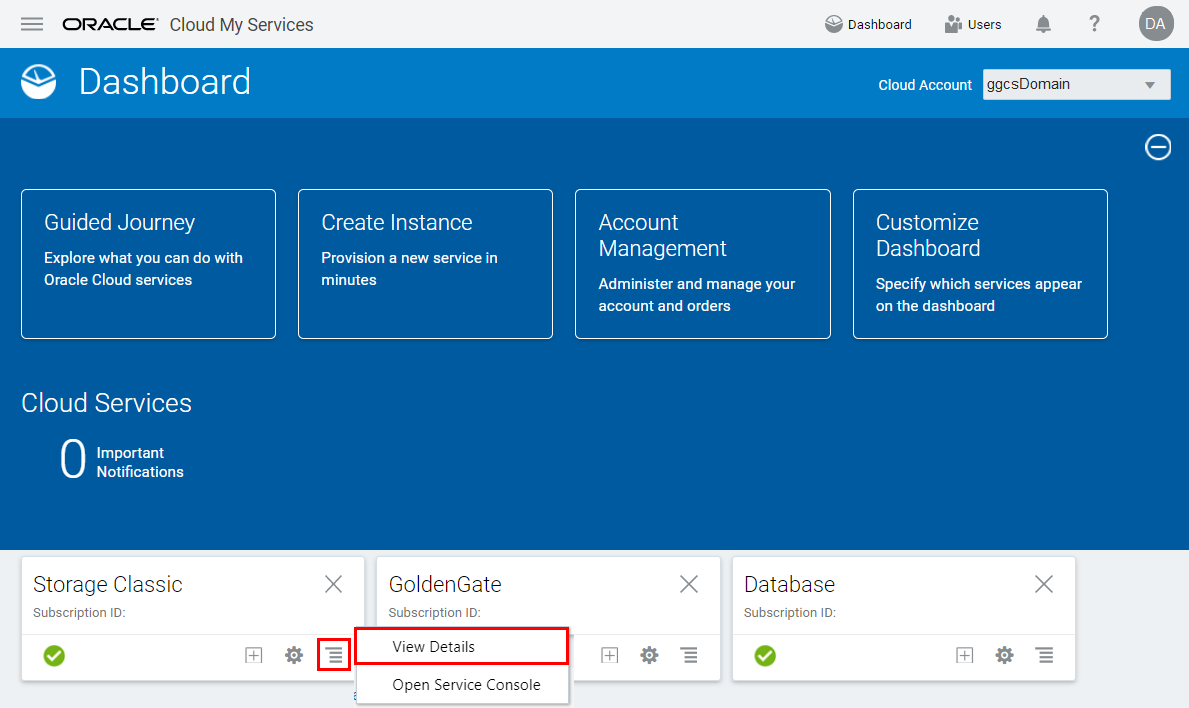The height and width of the screenshot is (708, 1189).
Task: Remove the Storage Classic tile with its X
Action: click(x=333, y=584)
